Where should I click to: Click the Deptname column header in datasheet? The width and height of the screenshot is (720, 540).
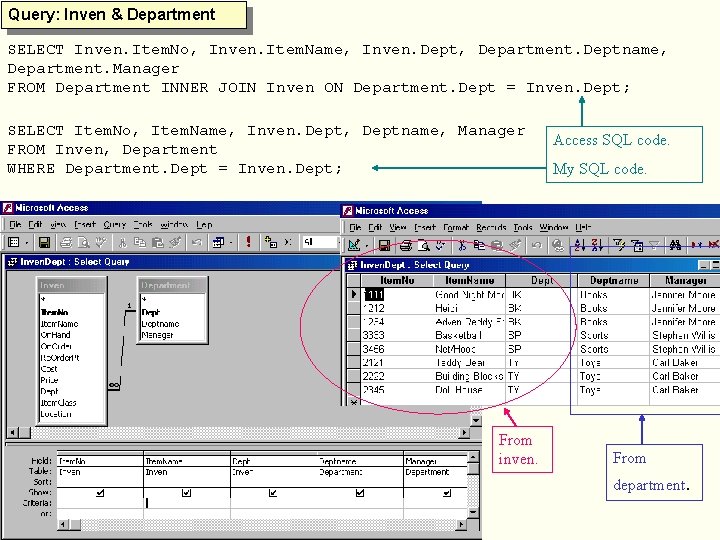pyautogui.click(x=614, y=280)
